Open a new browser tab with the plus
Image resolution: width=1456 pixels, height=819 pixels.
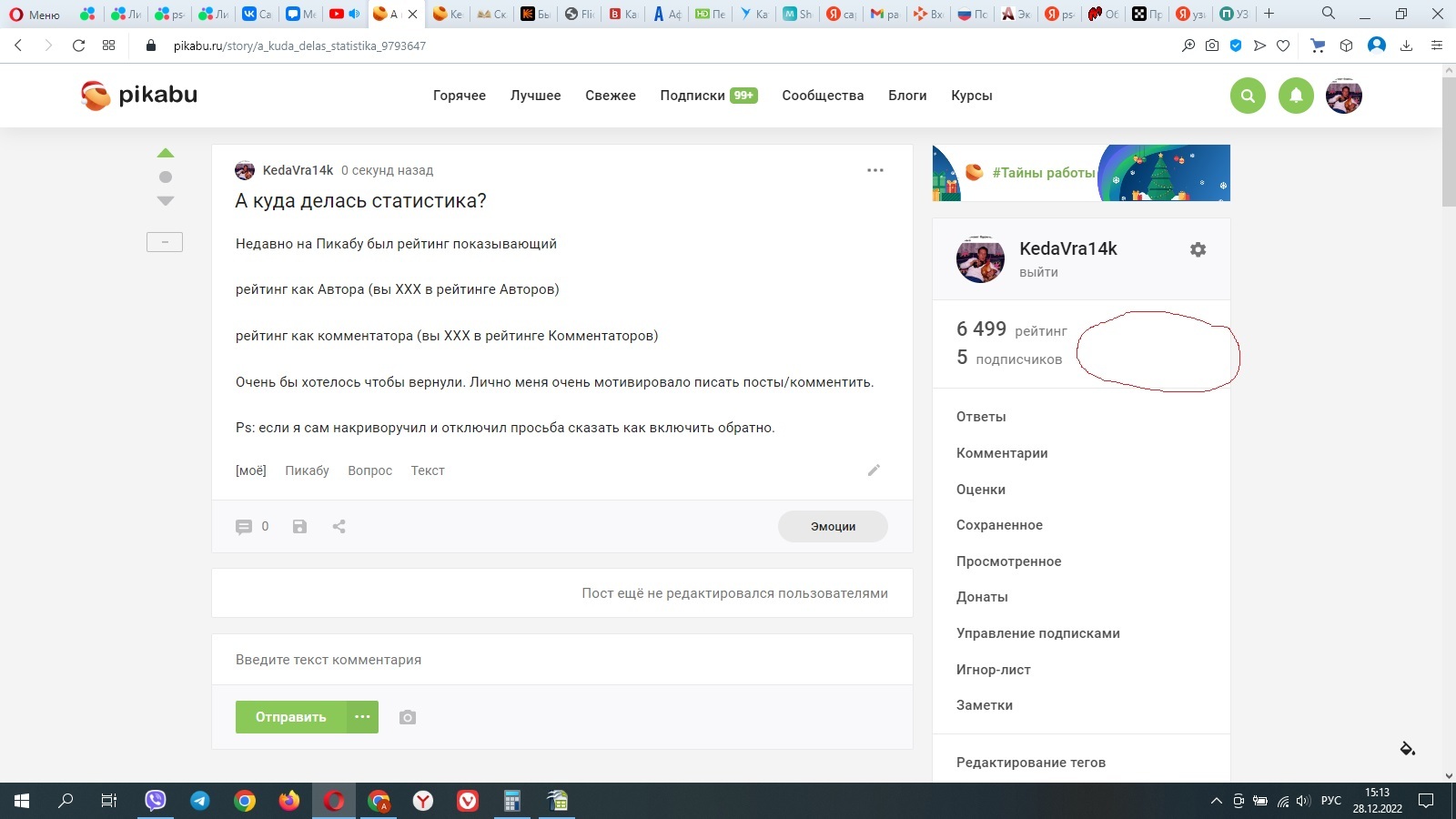[1269, 14]
